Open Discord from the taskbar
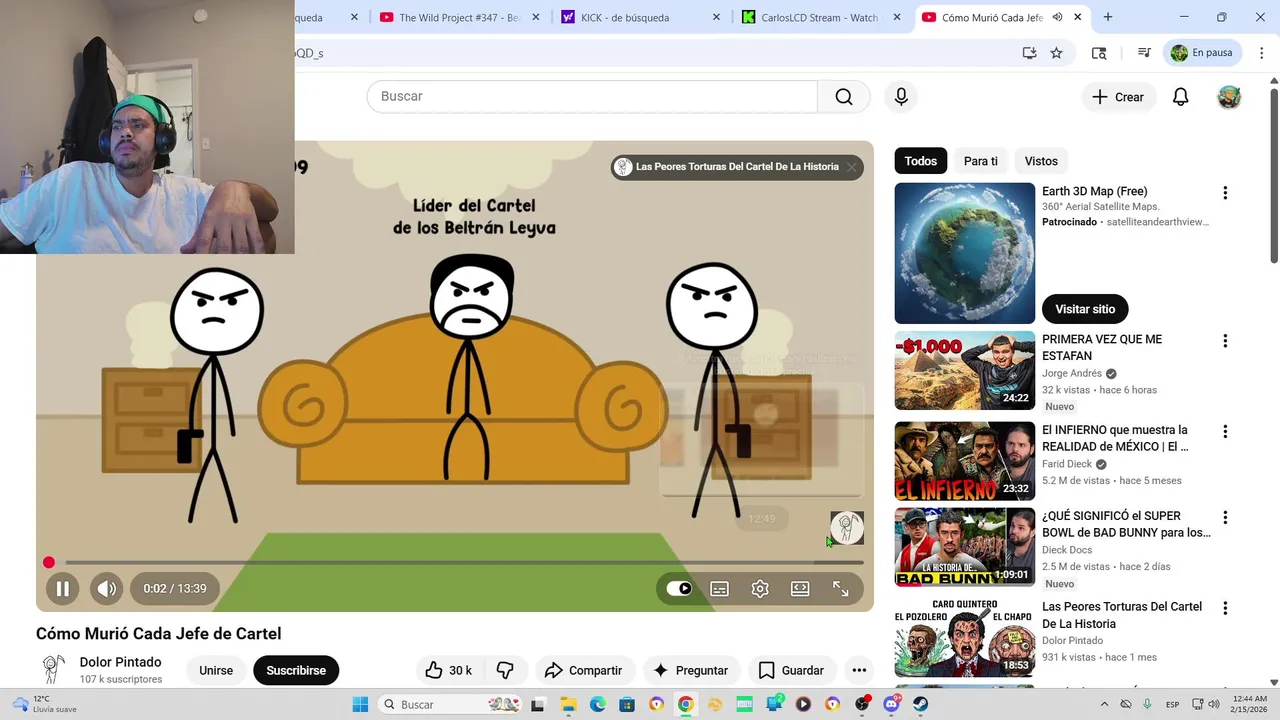The image size is (1280, 720). point(891,705)
